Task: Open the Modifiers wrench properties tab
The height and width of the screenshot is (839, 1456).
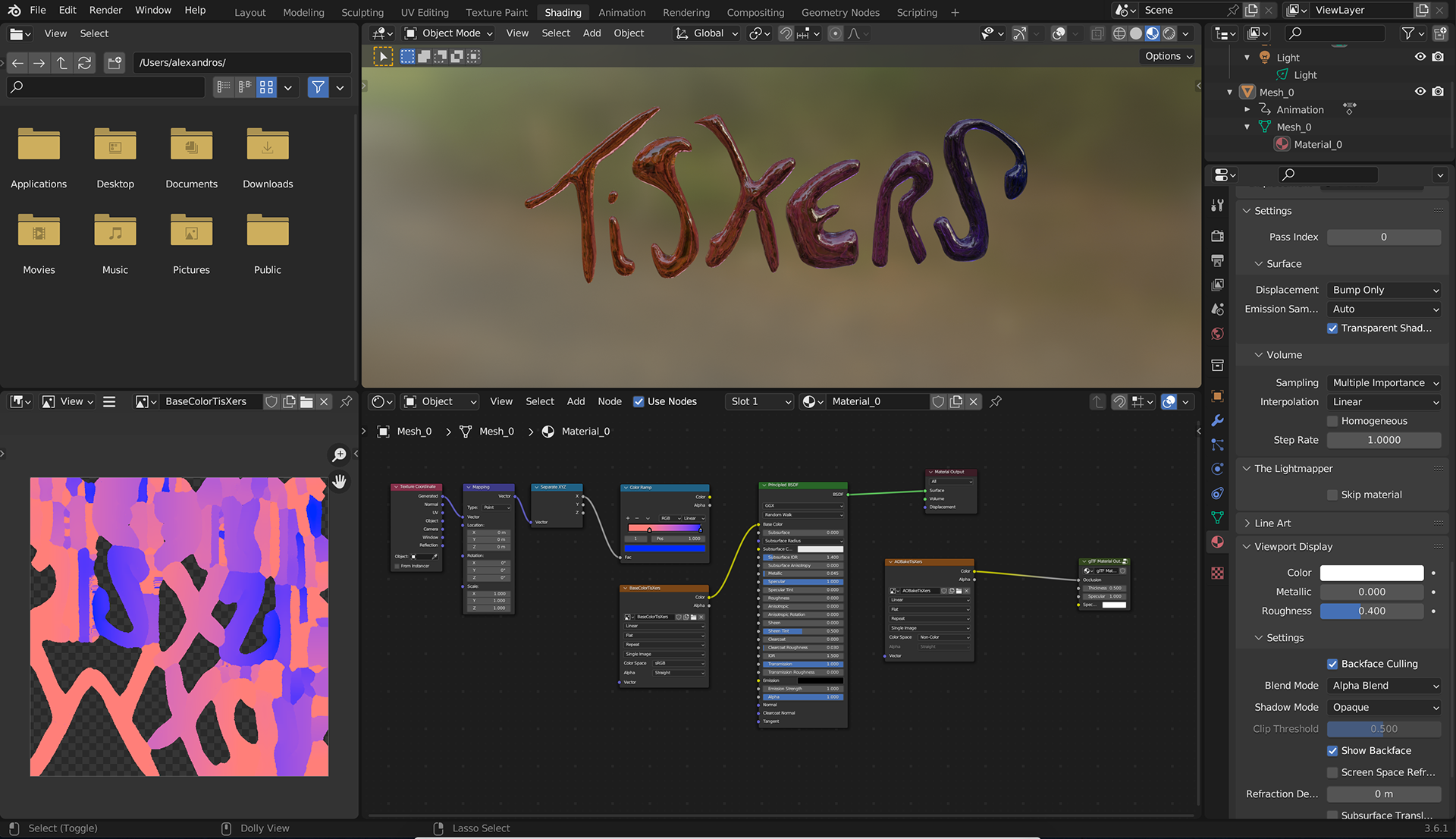Action: pyautogui.click(x=1217, y=420)
